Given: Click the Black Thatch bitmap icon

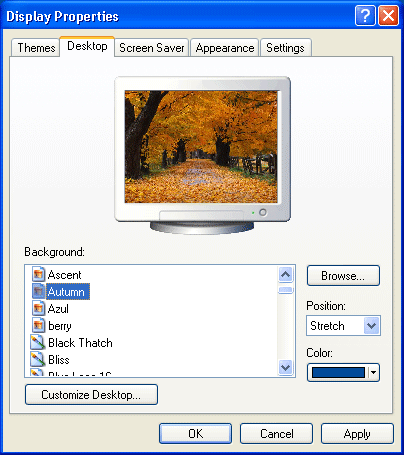Looking at the screenshot, I should pos(38,342).
